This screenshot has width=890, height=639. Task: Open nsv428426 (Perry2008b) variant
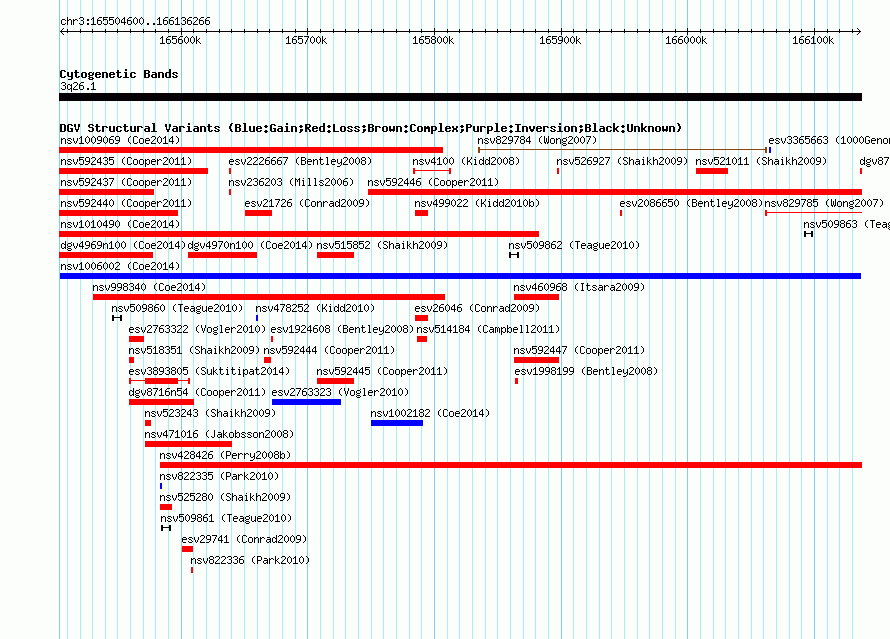point(225,455)
